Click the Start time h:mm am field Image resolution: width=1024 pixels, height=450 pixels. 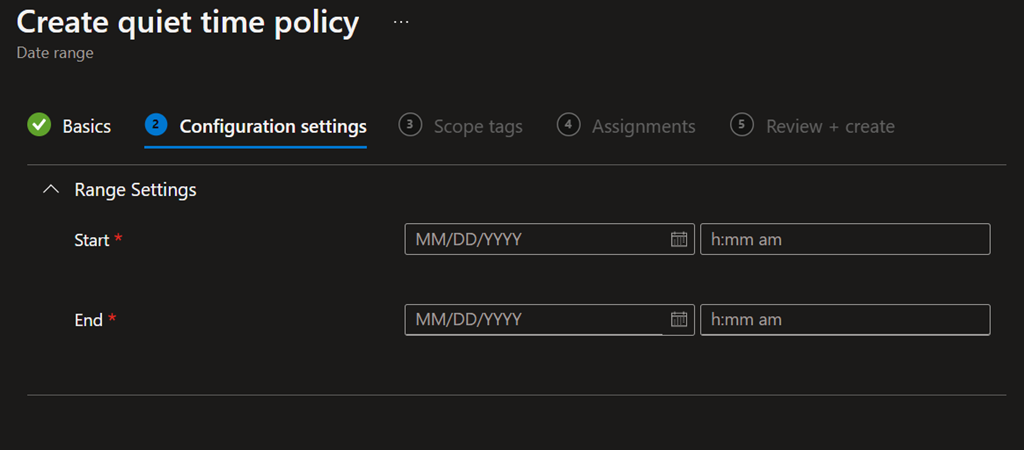tap(845, 239)
